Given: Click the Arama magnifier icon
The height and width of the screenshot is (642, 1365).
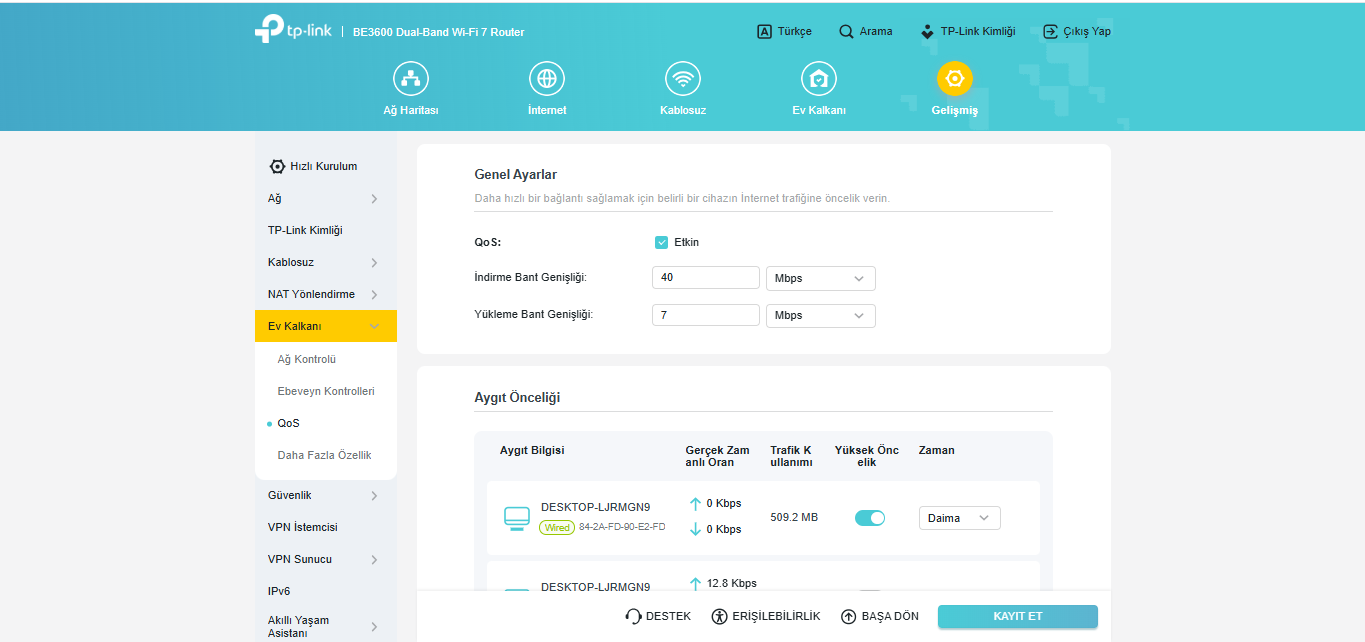Looking at the screenshot, I should 846,31.
